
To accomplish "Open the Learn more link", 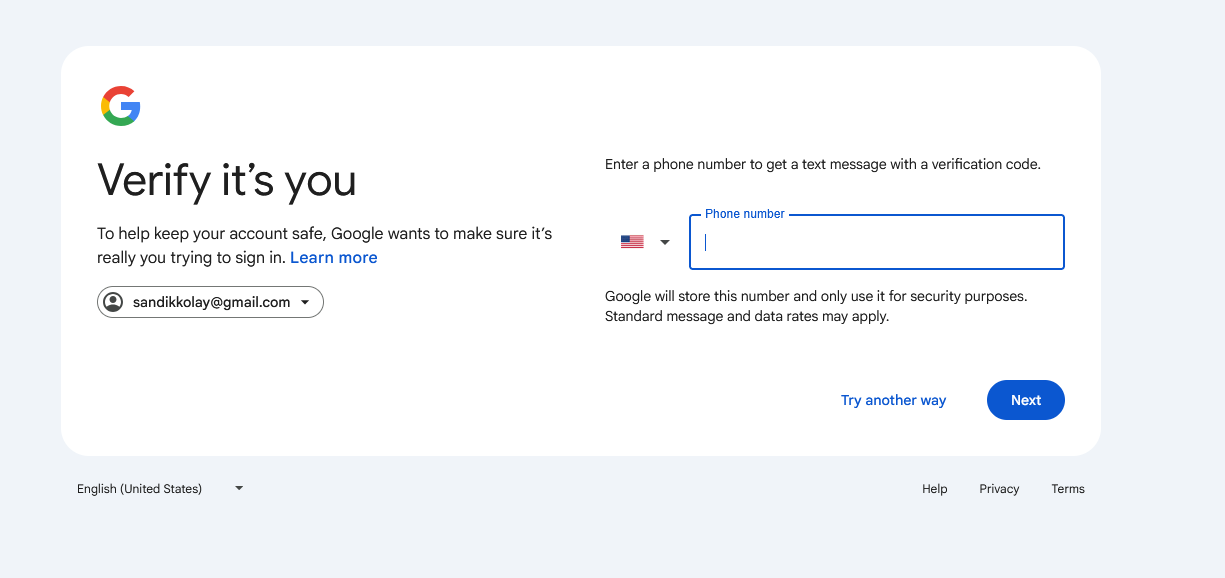I will (334, 257).
